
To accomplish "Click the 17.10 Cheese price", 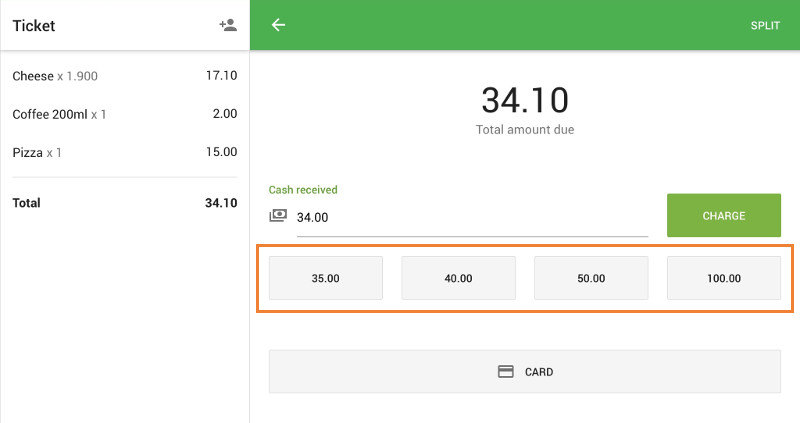I will (x=220, y=76).
